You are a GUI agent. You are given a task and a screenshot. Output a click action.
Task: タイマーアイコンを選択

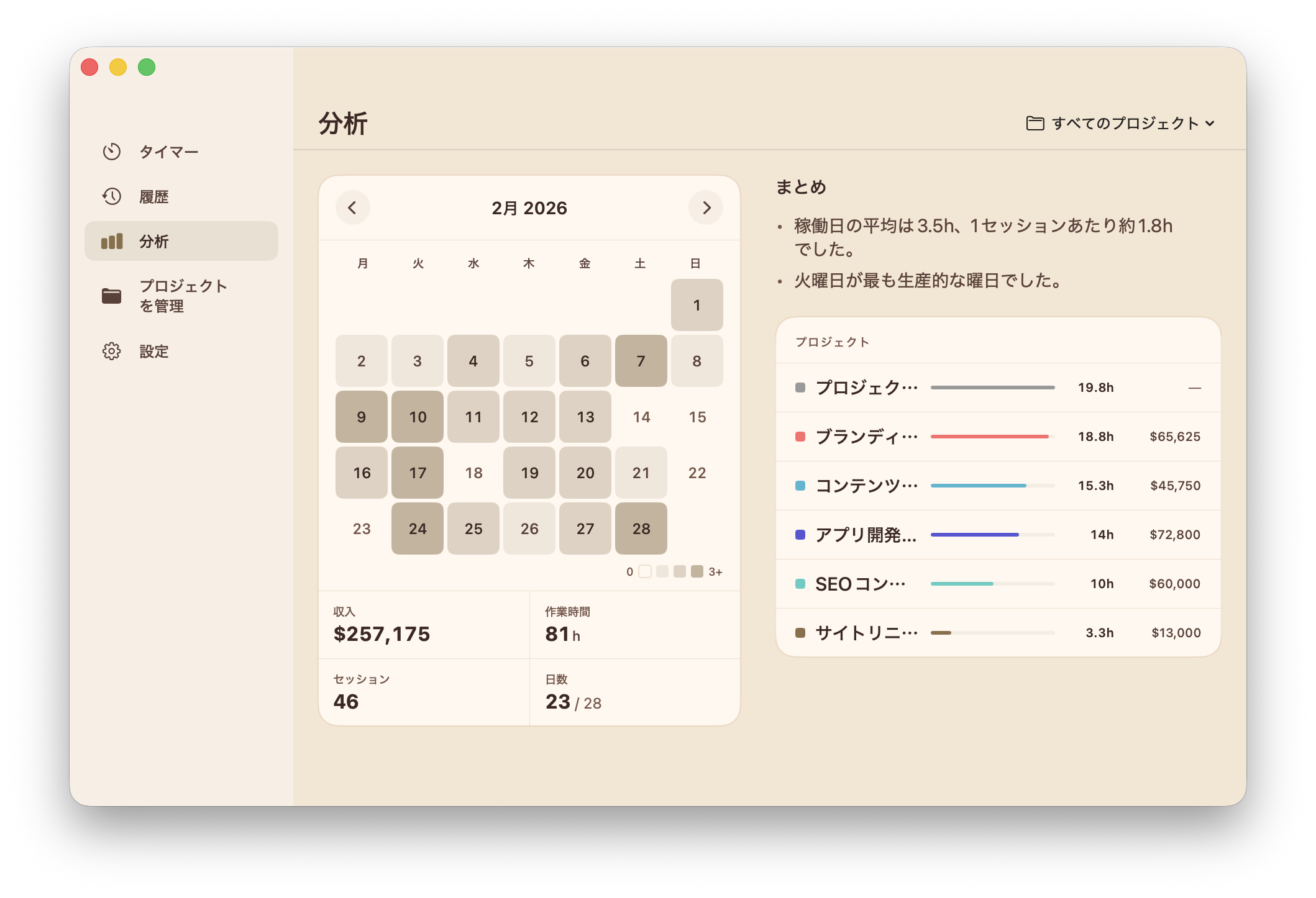(x=112, y=151)
